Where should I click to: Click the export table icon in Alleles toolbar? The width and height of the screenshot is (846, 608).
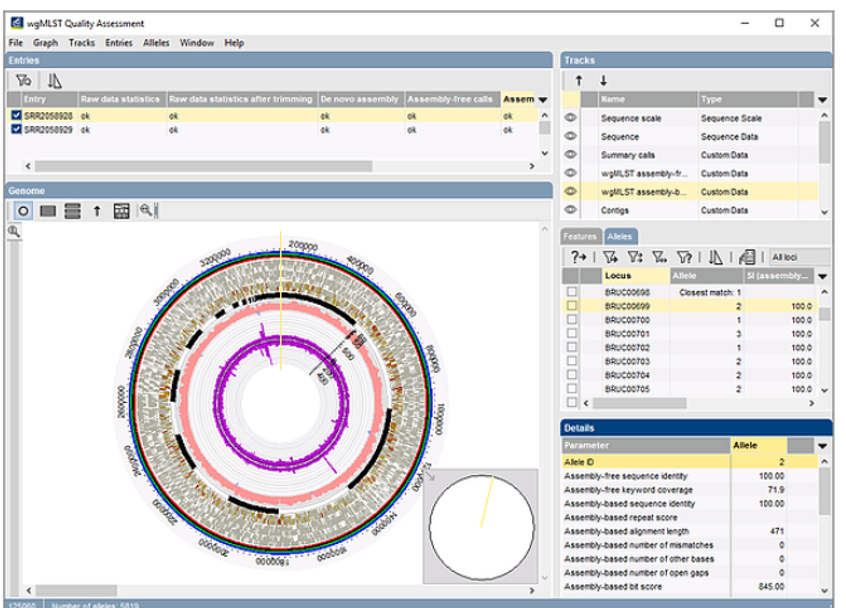[747, 257]
